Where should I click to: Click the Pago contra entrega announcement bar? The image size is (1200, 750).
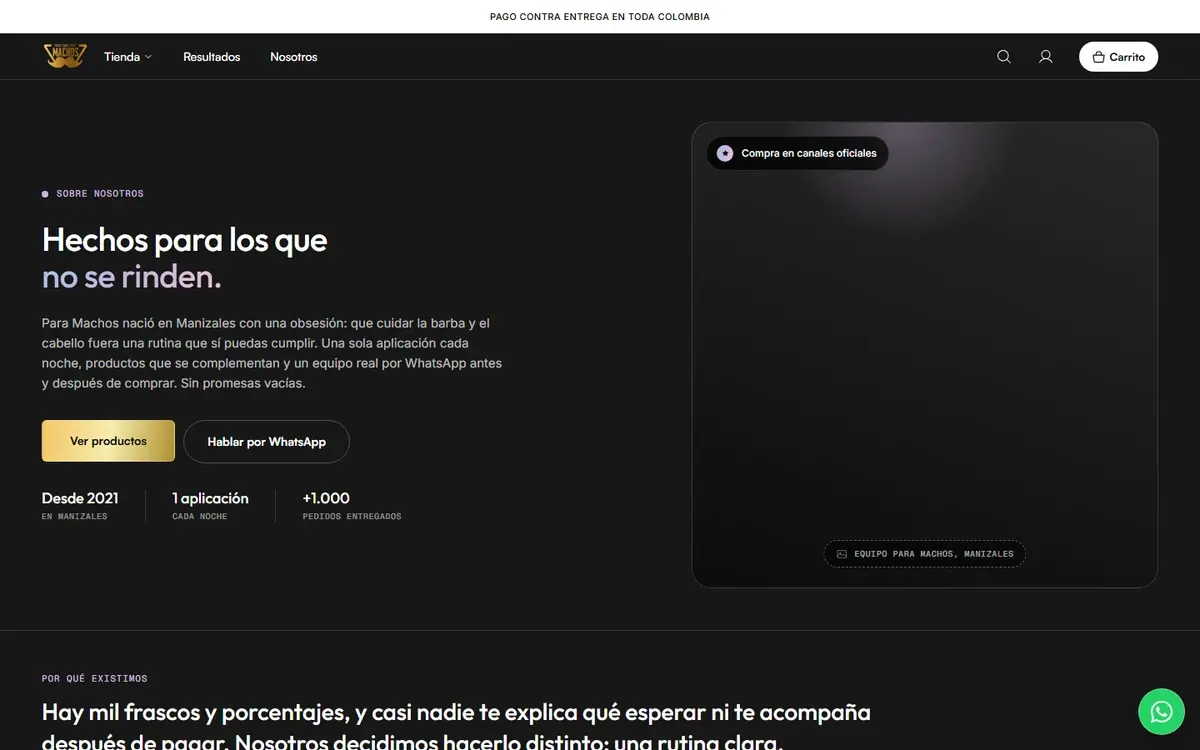click(x=600, y=17)
